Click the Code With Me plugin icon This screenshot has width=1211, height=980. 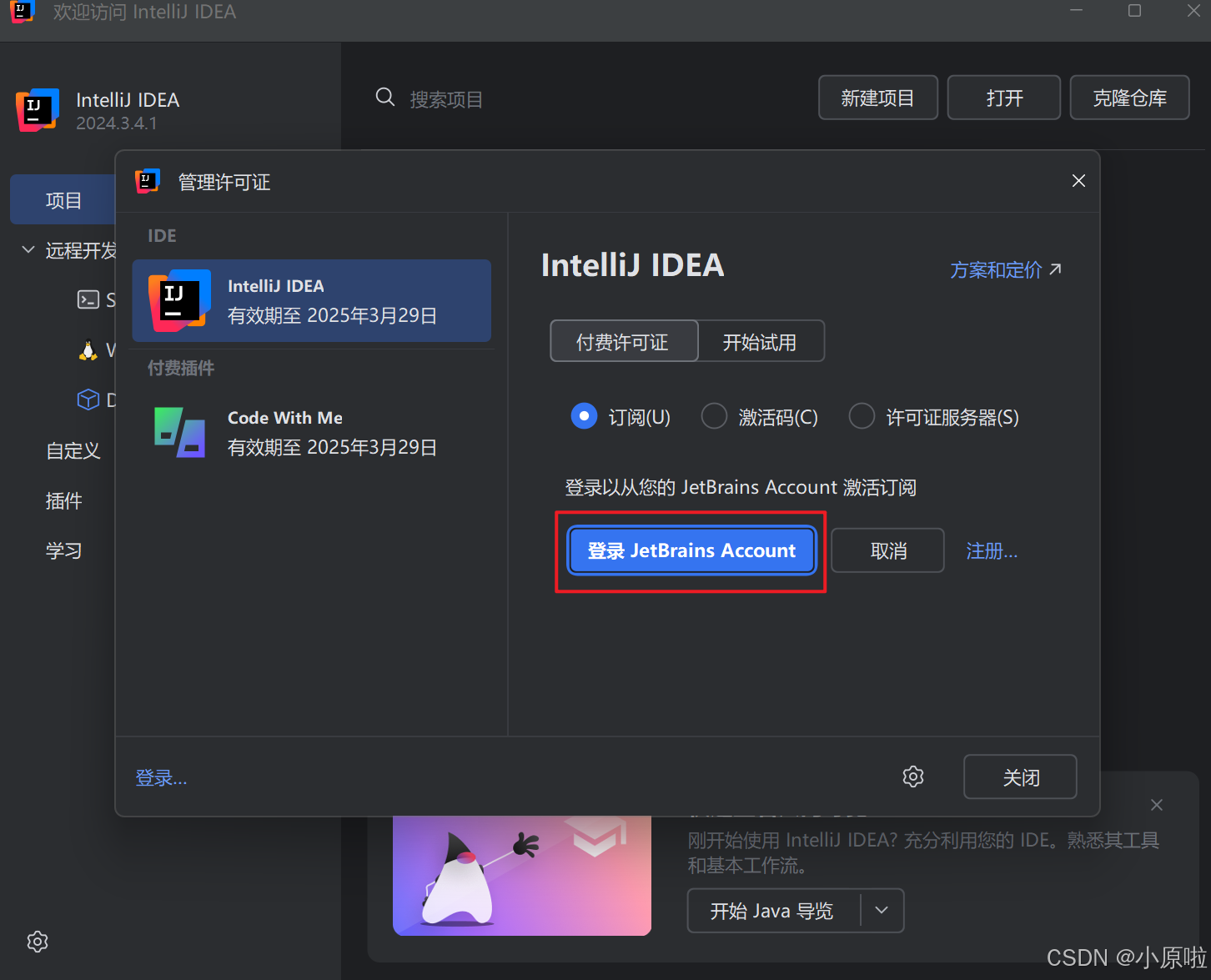[x=180, y=432]
